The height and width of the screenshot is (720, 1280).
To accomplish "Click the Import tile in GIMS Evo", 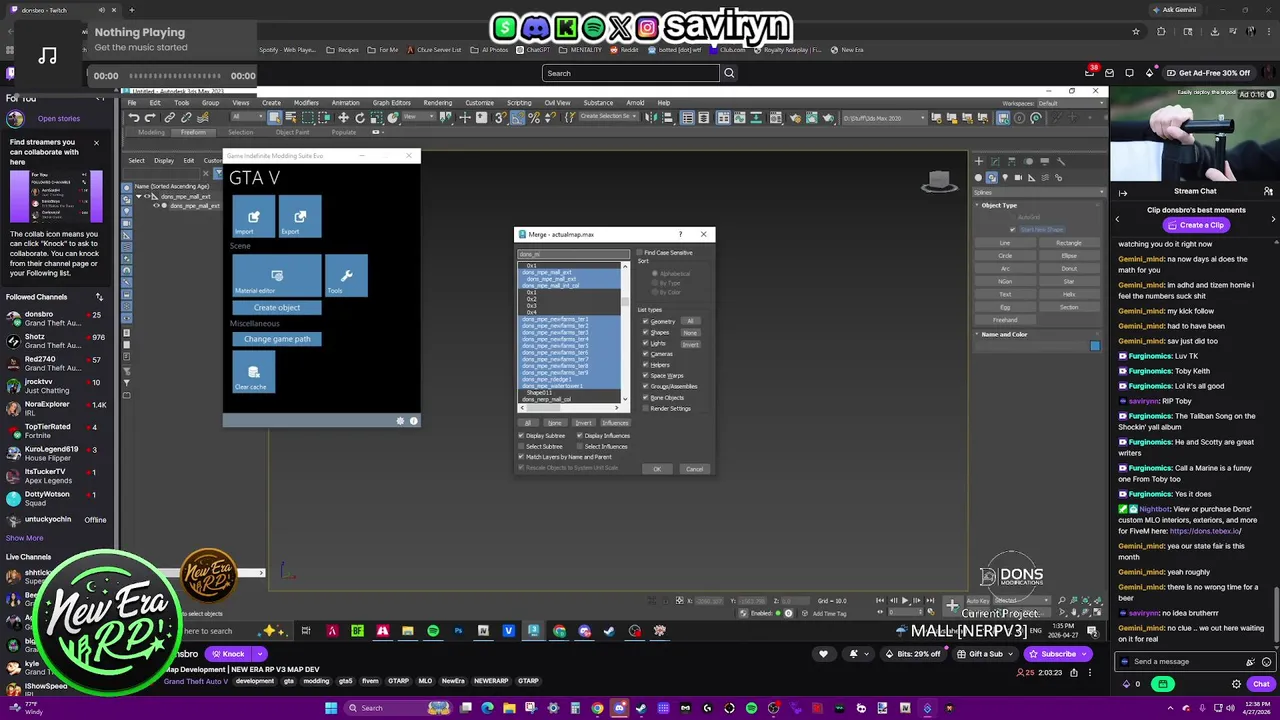I will click(x=254, y=217).
